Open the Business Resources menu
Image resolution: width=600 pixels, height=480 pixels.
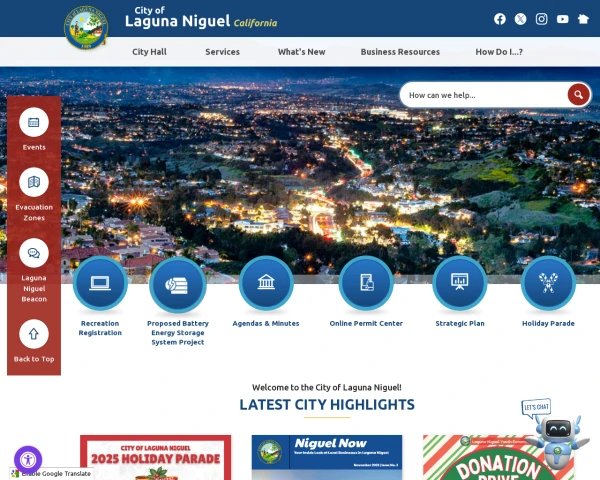(400, 52)
